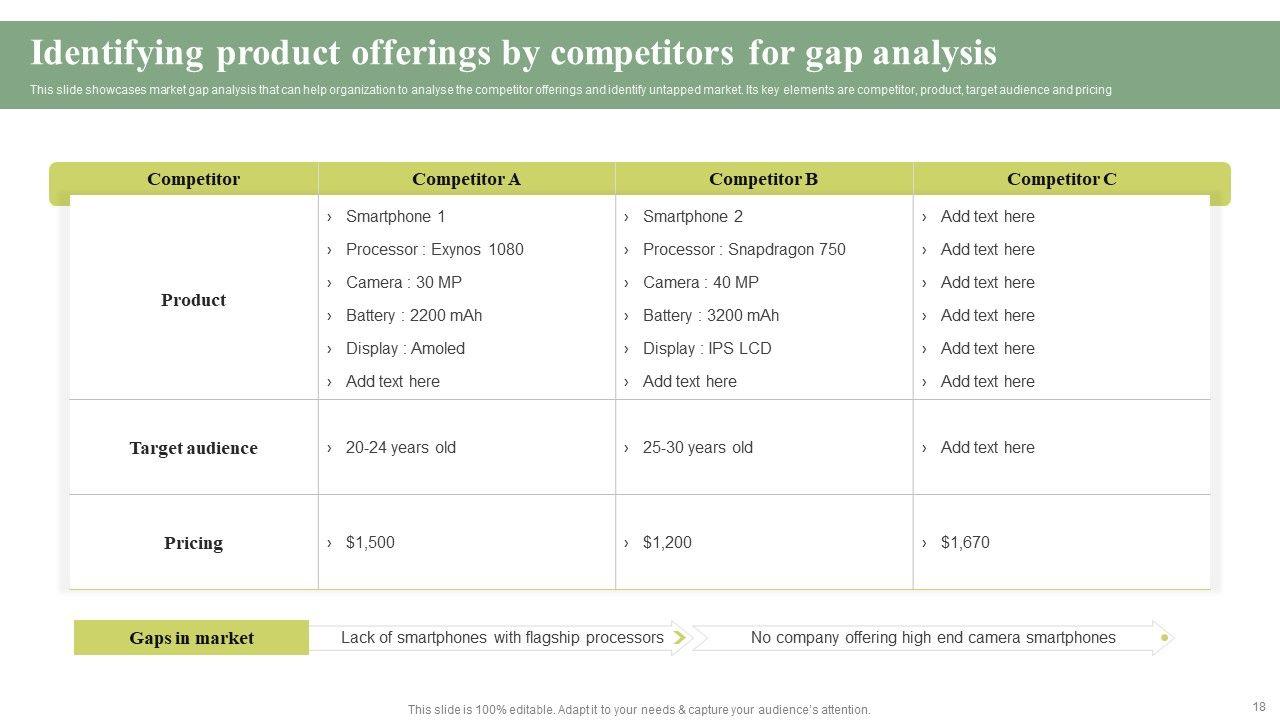Click the bullet chevron beside Smartphone 2
Image resolution: width=1280 pixels, height=720 pixels.
pyautogui.click(x=626, y=217)
